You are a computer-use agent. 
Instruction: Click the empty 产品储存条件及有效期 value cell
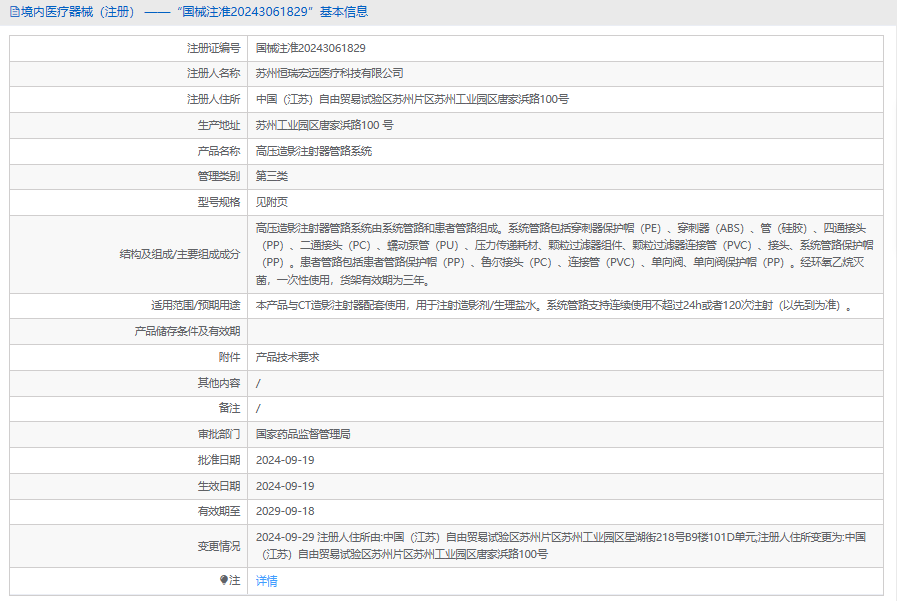(x=565, y=331)
